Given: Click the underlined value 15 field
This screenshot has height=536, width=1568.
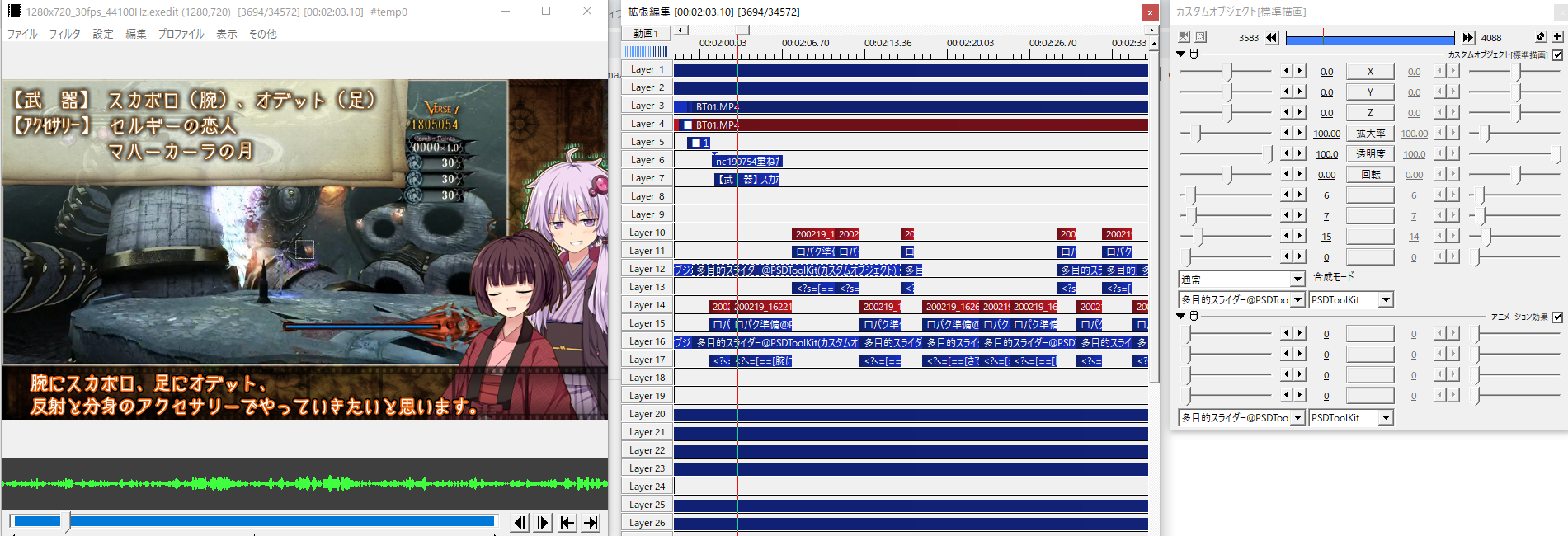Looking at the screenshot, I should pos(1326,237).
